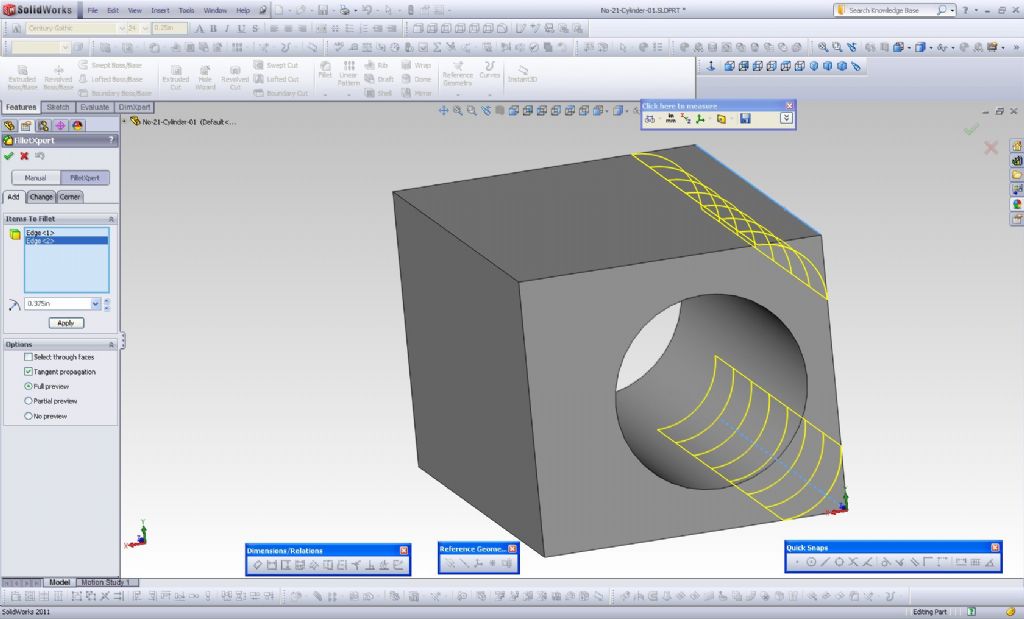Close the Quick Snaps toolbar

[x=995, y=547]
